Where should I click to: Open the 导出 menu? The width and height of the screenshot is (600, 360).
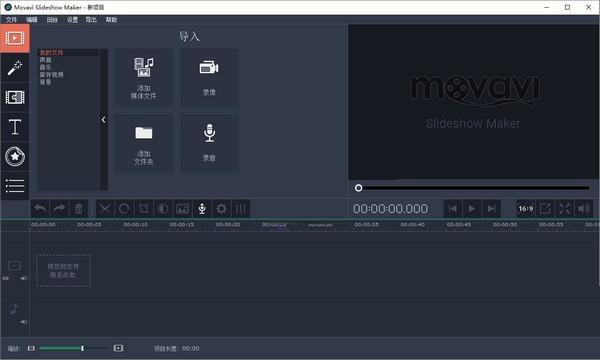91,20
